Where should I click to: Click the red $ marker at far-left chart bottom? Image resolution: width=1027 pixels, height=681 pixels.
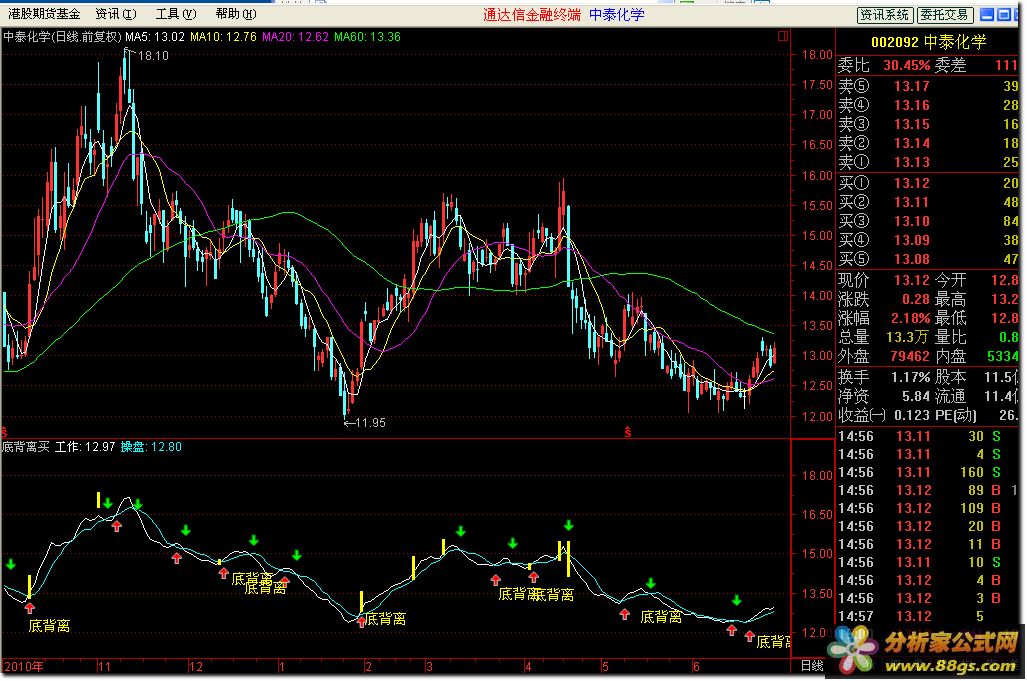point(4,432)
